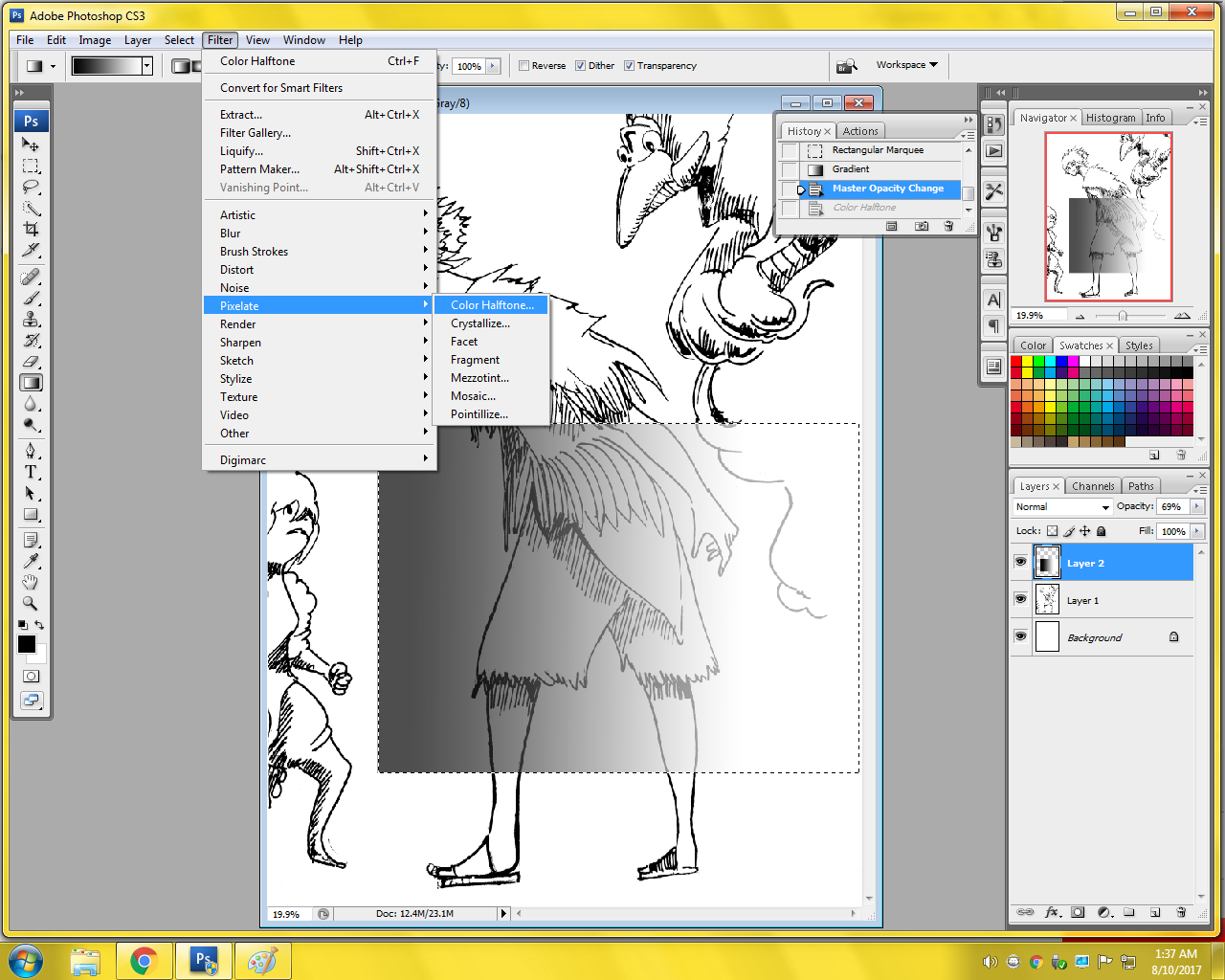Click the Navigator preview thumbnail
This screenshot has width=1225, height=980.
(1109, 217)
